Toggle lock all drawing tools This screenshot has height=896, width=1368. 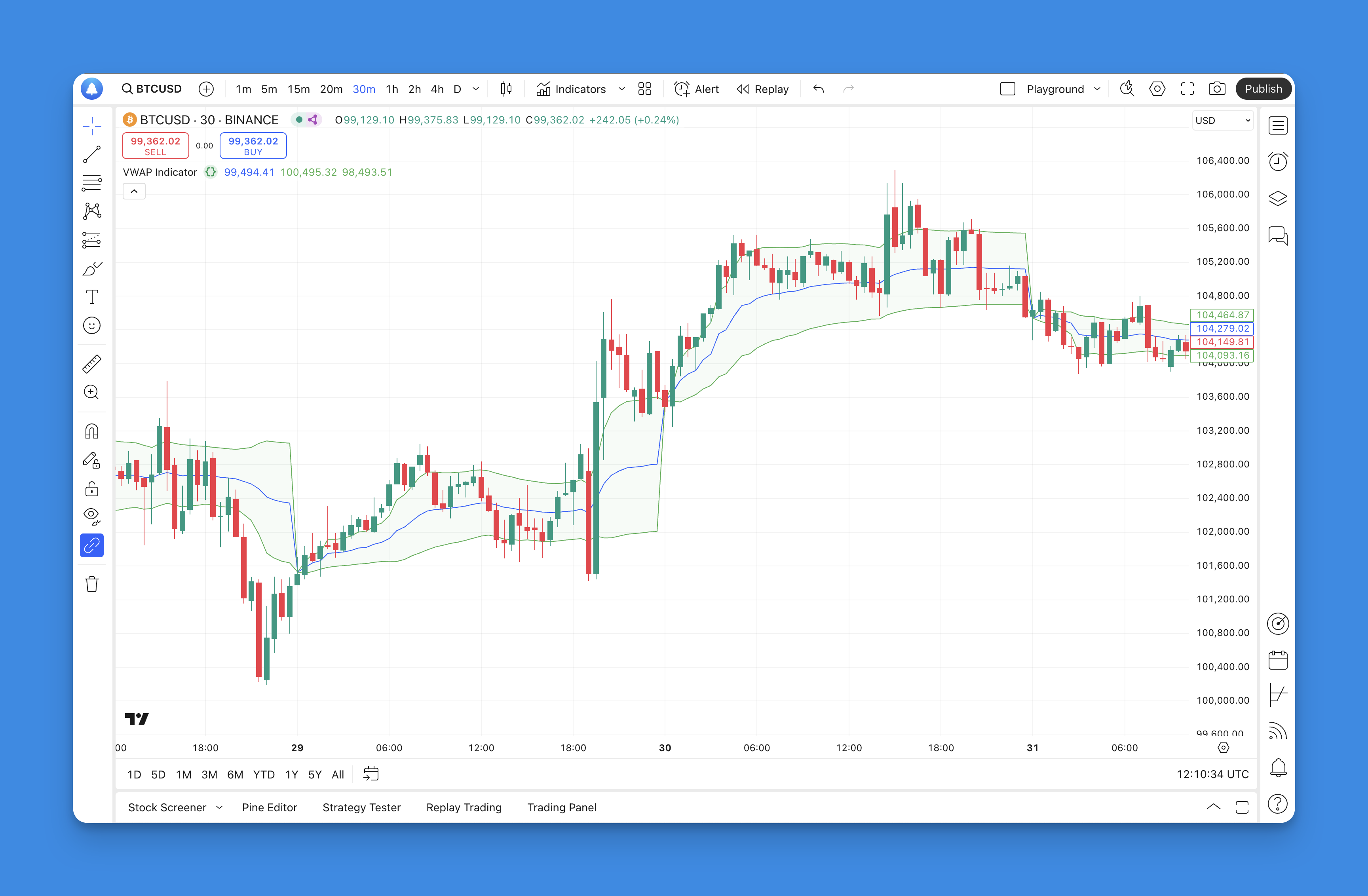(x=92, y=488)
